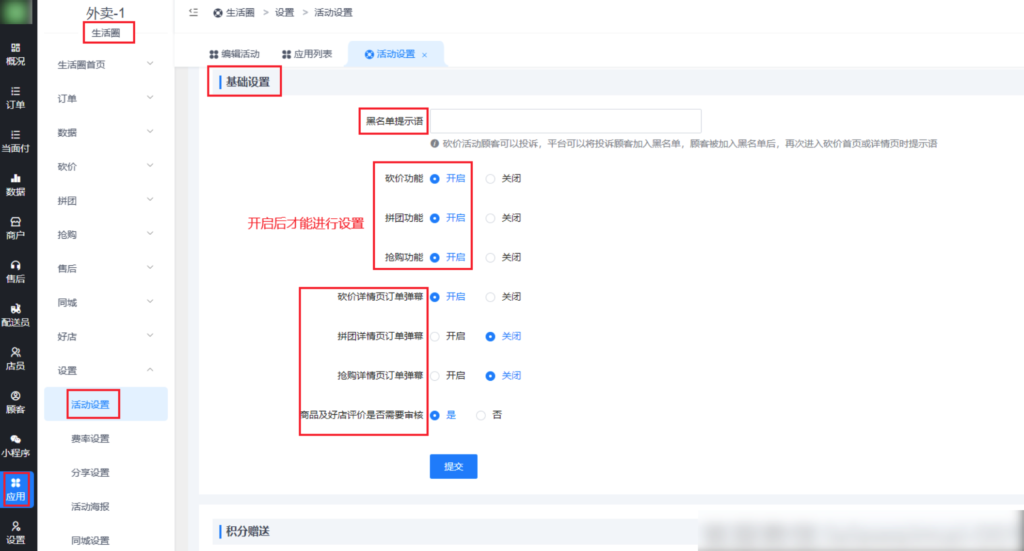Viewport: 1024px width, 551px height.
Task: Turn on 拼团详情页订单弹幕 via 开启
Action: 434,336
